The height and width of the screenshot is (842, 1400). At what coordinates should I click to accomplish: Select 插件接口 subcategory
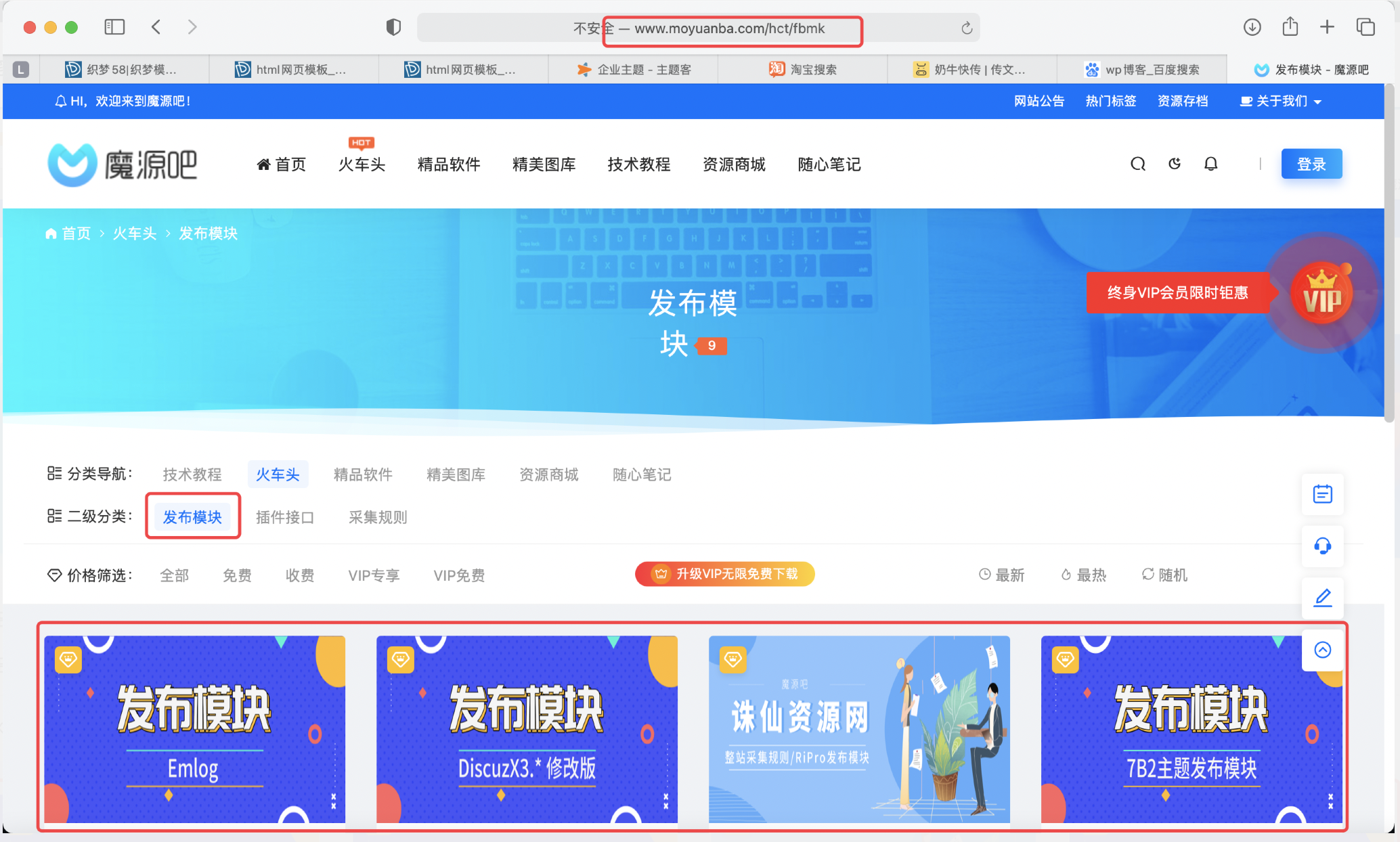pos(285,517)
